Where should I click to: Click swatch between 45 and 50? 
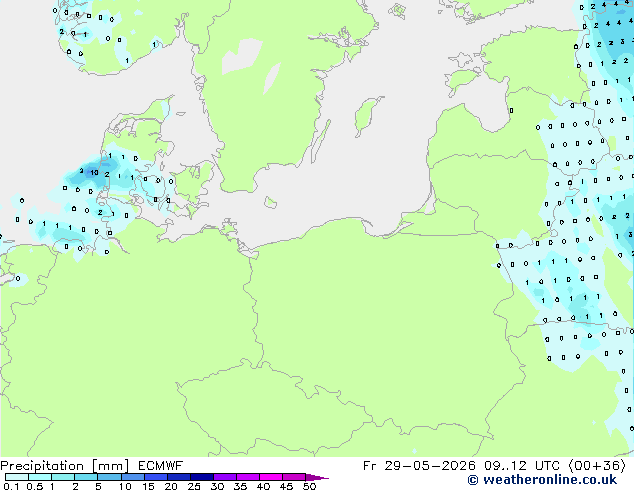tap(294, 477)
